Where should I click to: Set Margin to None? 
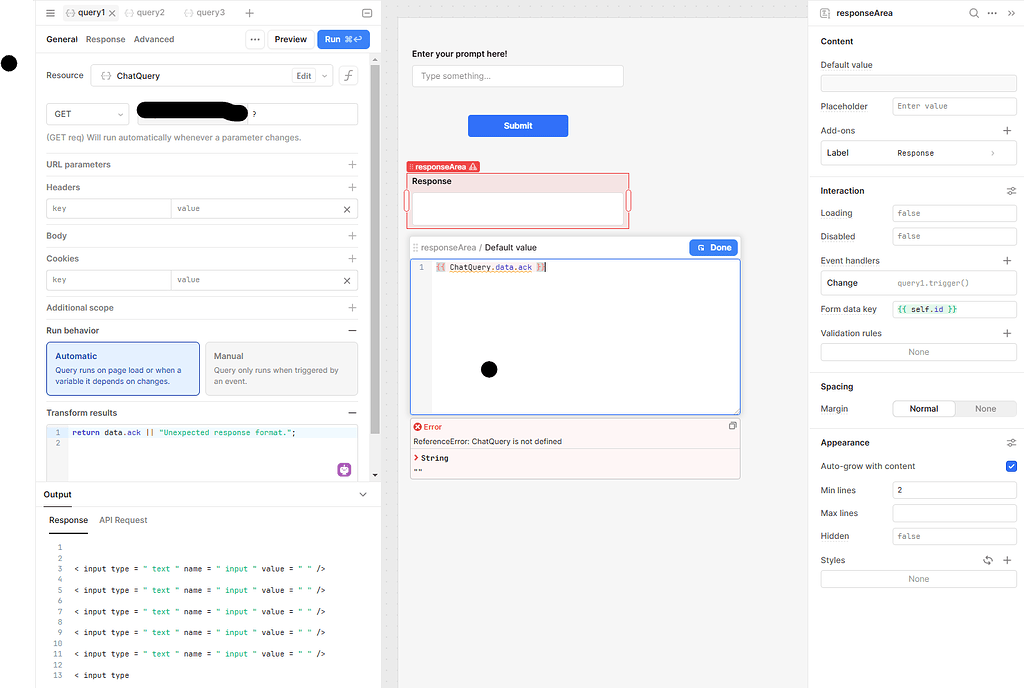pyautogui.click(x=986, y=408)
